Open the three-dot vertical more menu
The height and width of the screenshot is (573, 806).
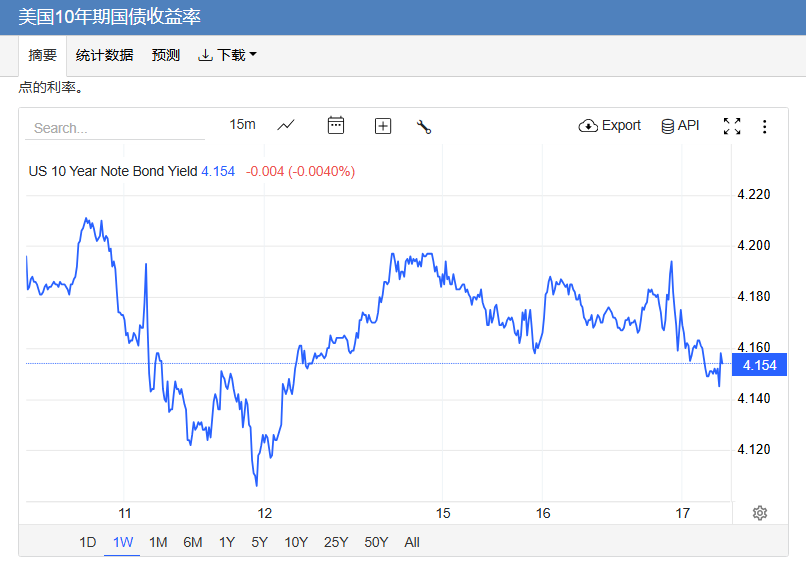(x=764, y=126)
